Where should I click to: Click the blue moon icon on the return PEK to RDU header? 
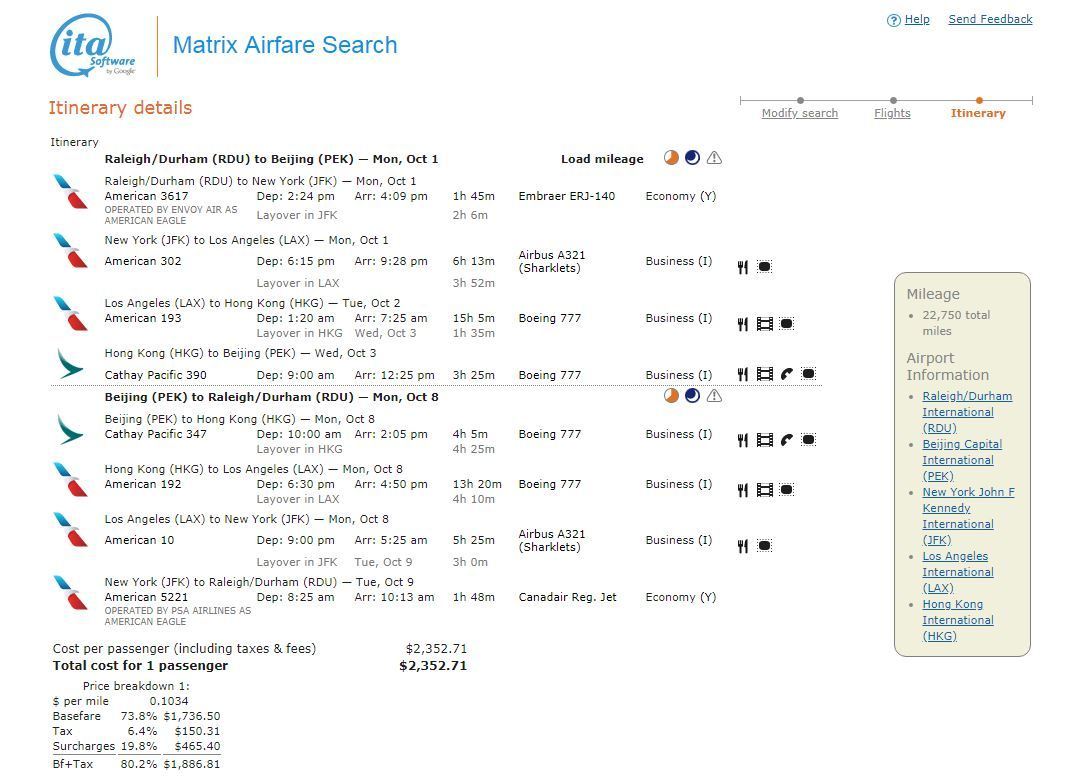click(x=692, y=395)
